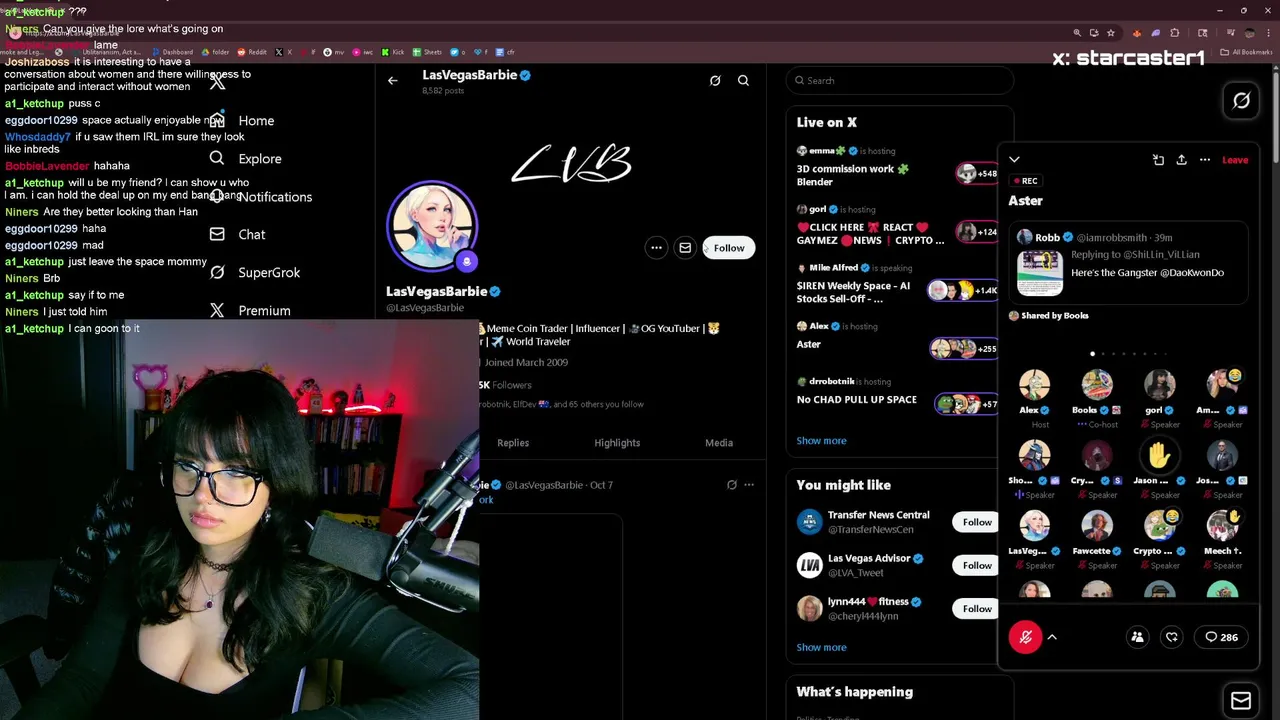Follow lynn444 fitness
The image size is (1280, 720).
977,608
